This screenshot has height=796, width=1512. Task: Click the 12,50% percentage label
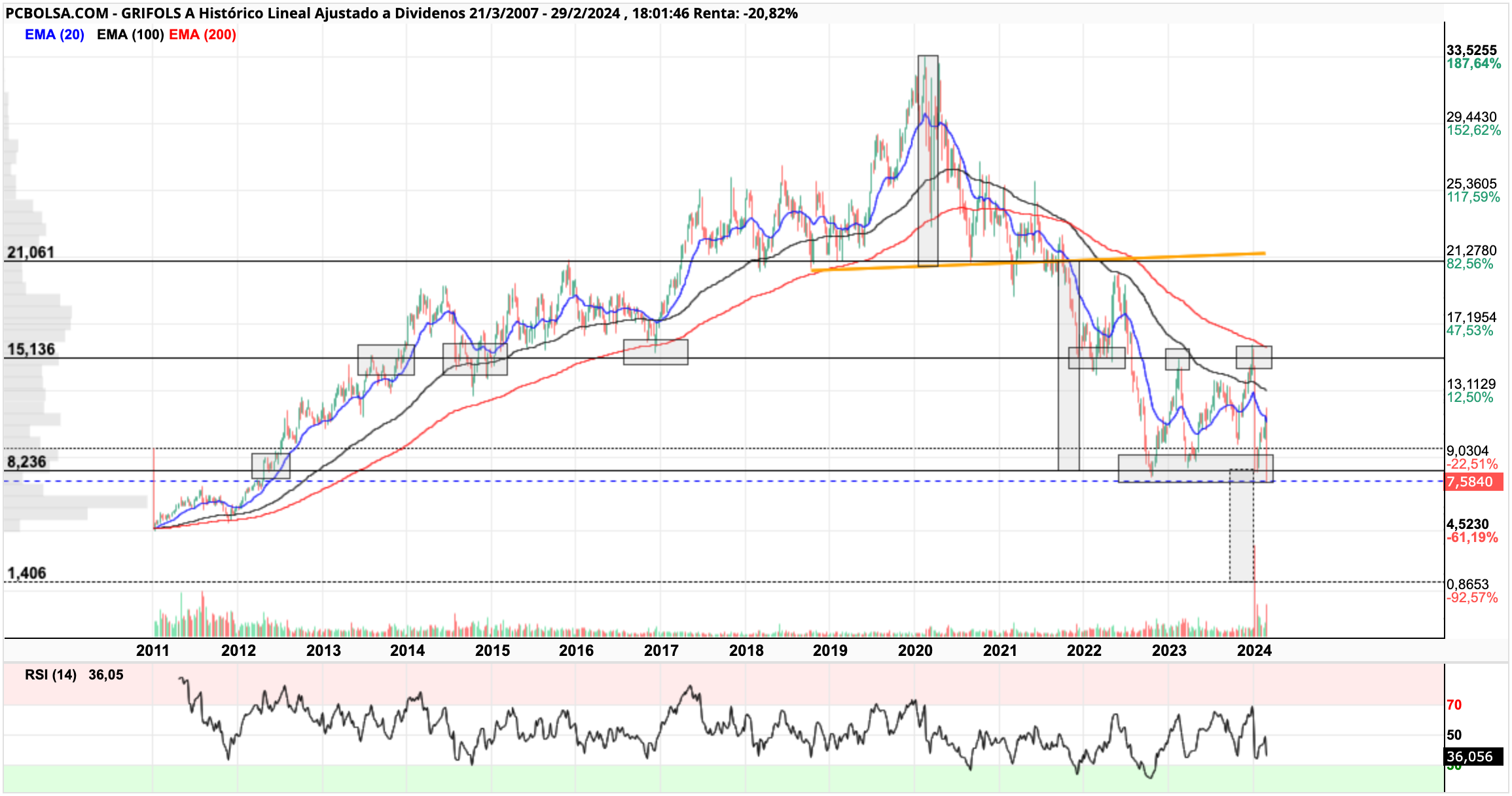click(1470, 397)
